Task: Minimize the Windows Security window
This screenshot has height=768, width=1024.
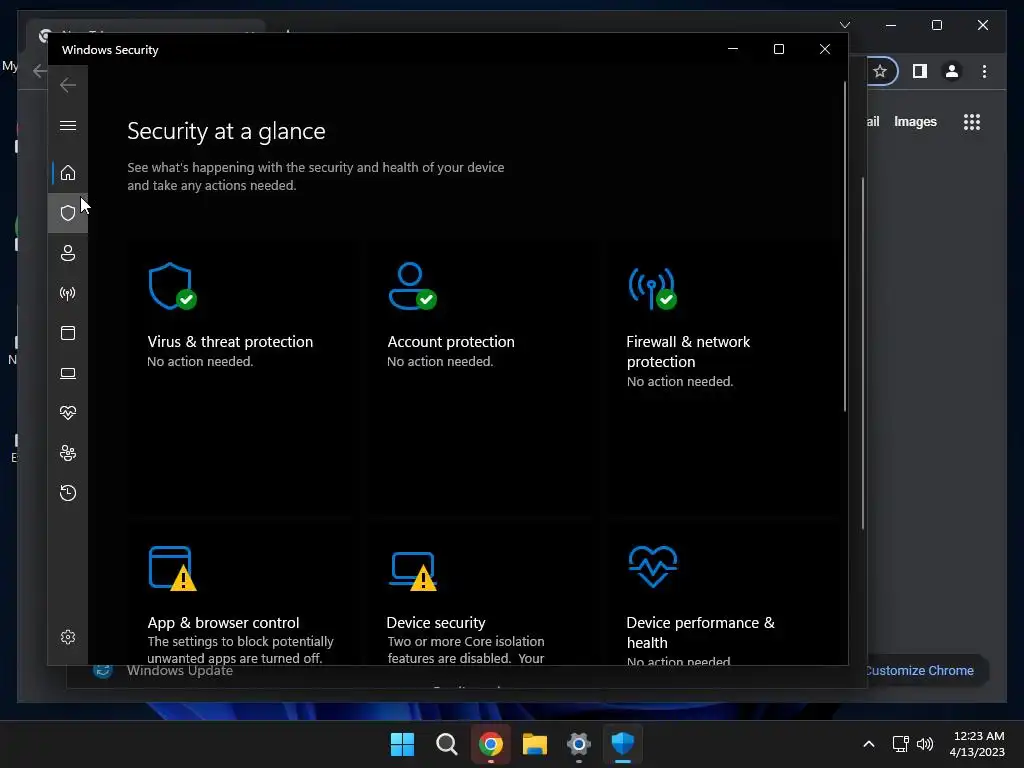Action: pos(733,49)
